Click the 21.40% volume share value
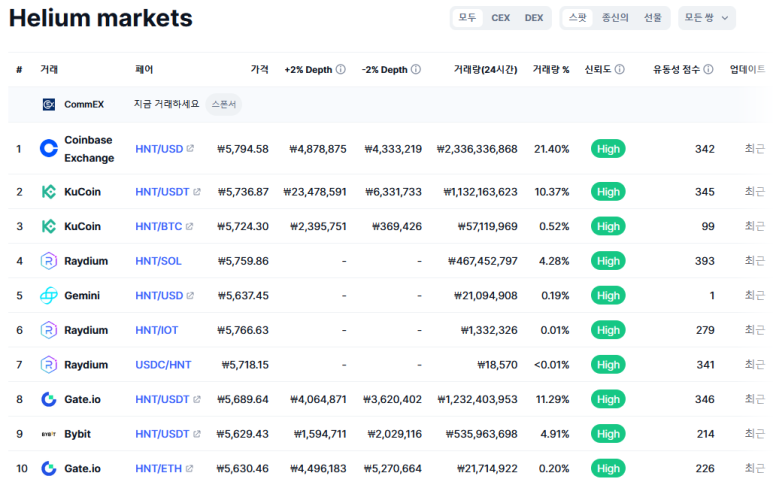Image resolution: width=773 pixels, height=485 pixels. pos(552,149)
